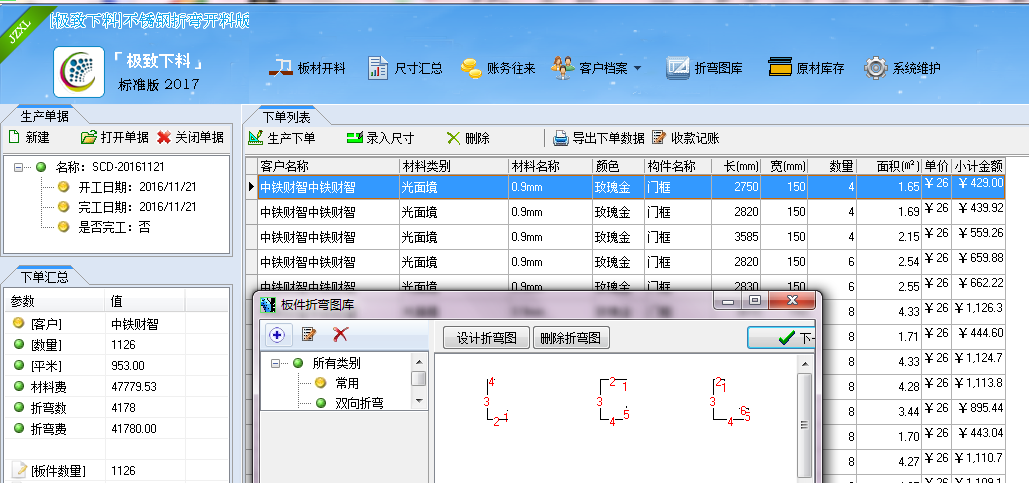Open 账务往来 coins icon

pyautogui.click(x=471, y=68)
